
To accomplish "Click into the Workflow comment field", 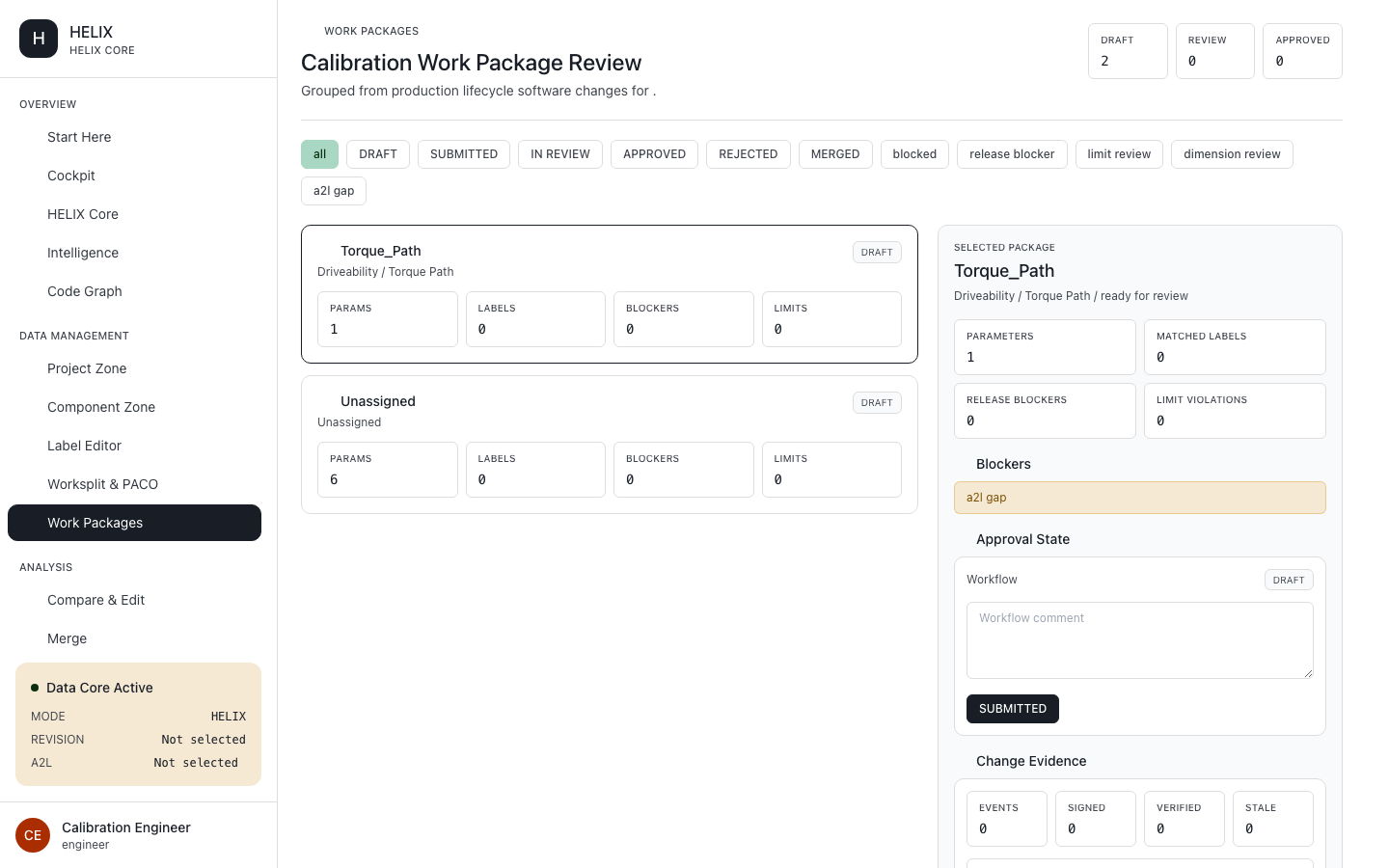I will coord(1140,640).
